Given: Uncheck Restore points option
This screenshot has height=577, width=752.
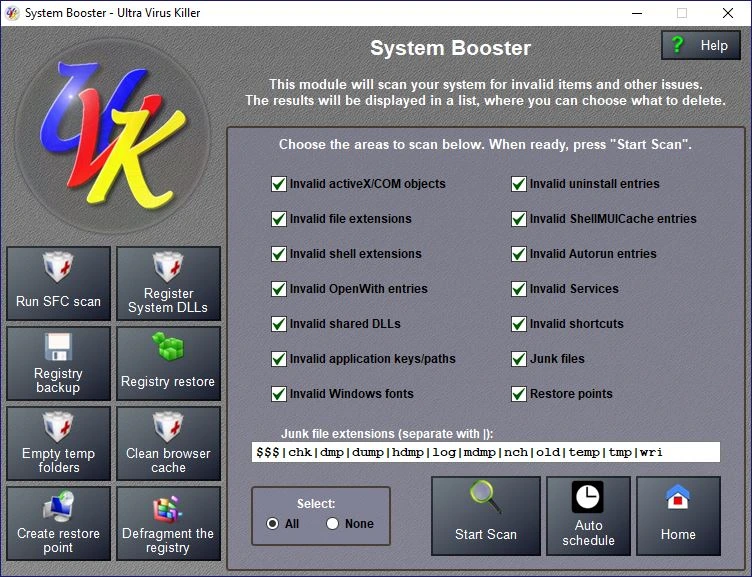Looking at the screenshot, I should click(519, 394).
